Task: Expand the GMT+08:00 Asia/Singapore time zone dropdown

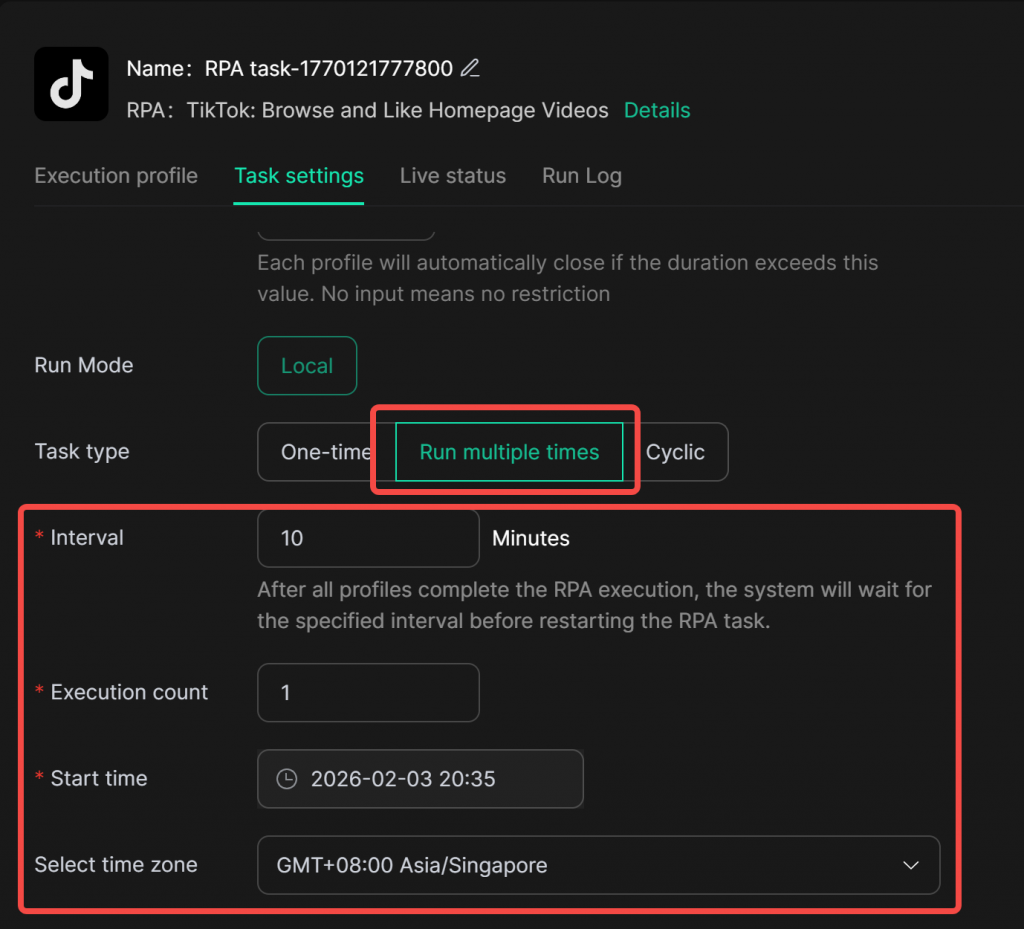Action: tap(597, 865)
